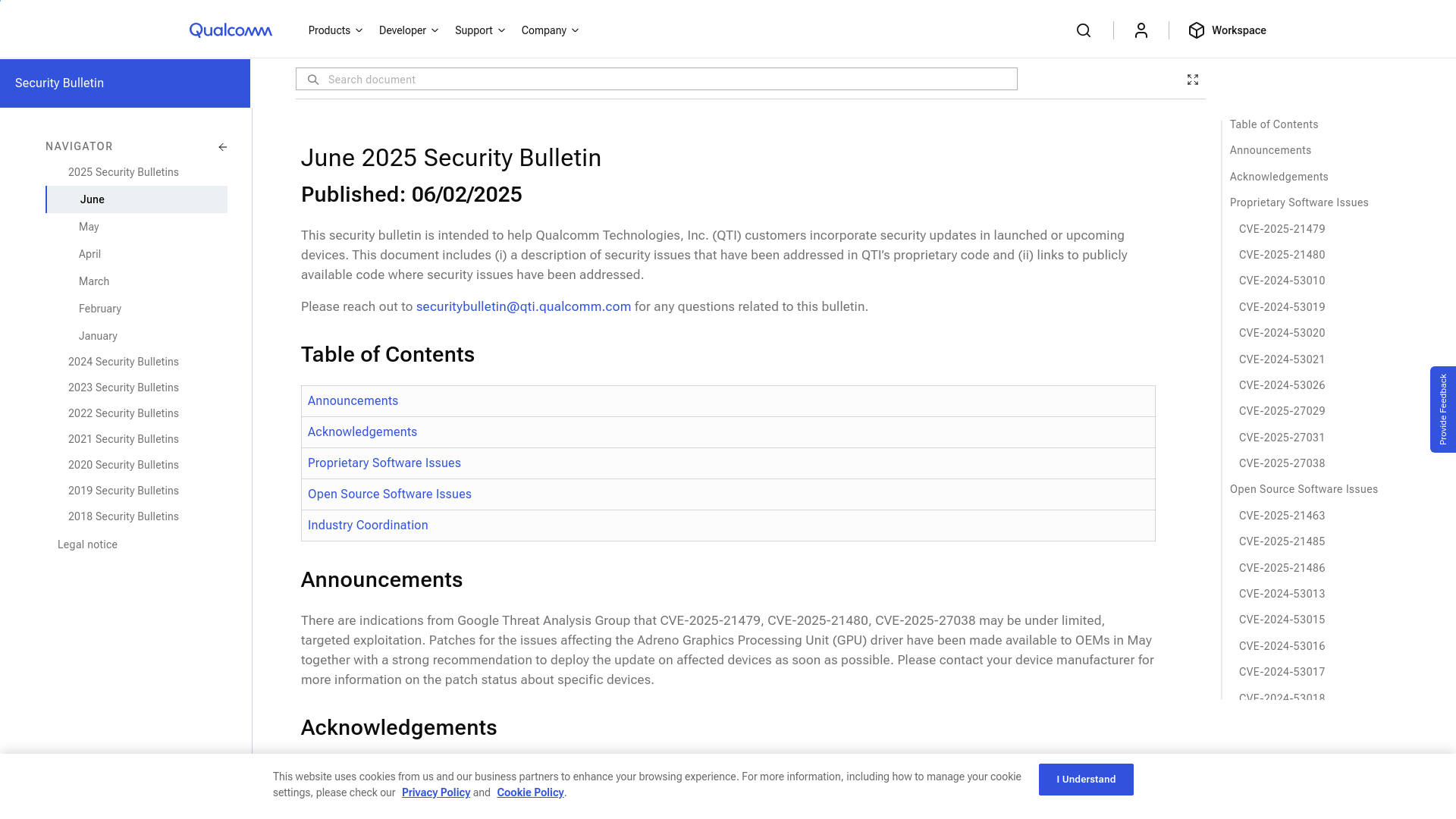This screenshot has width=1456, height=819.
Task: Select the April bulletin
Action: click(x=89, y=254)
